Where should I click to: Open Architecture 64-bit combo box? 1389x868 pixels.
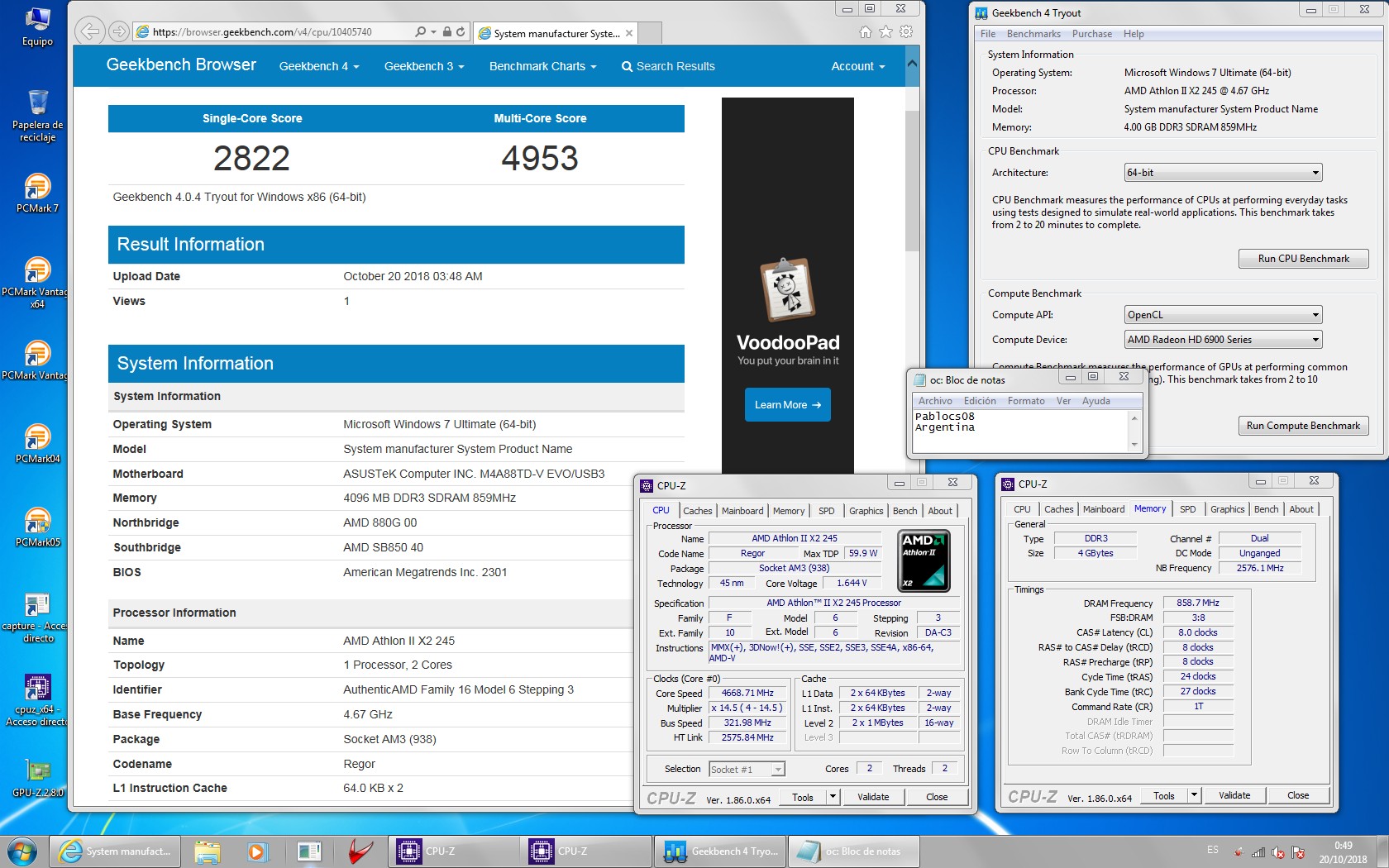coord(1223,173)
